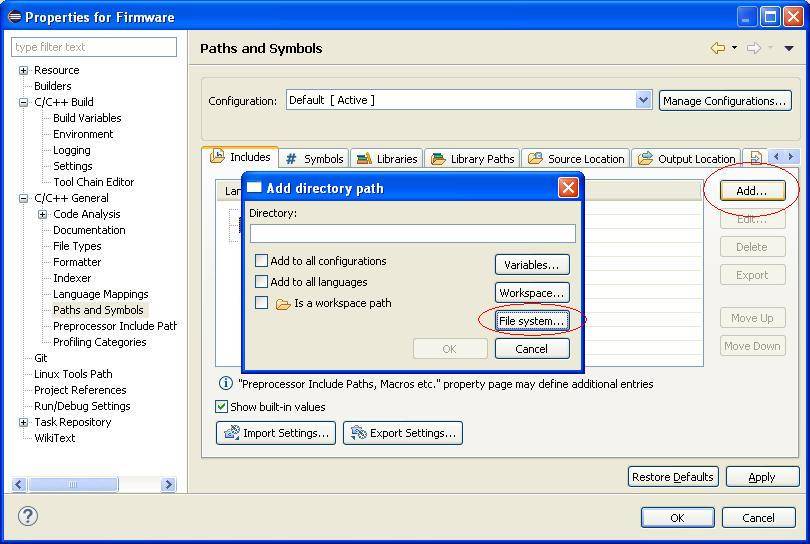The height and width of the screenshot is (544, 810).
Task: Select Documentation tree item
Action: 89,230
